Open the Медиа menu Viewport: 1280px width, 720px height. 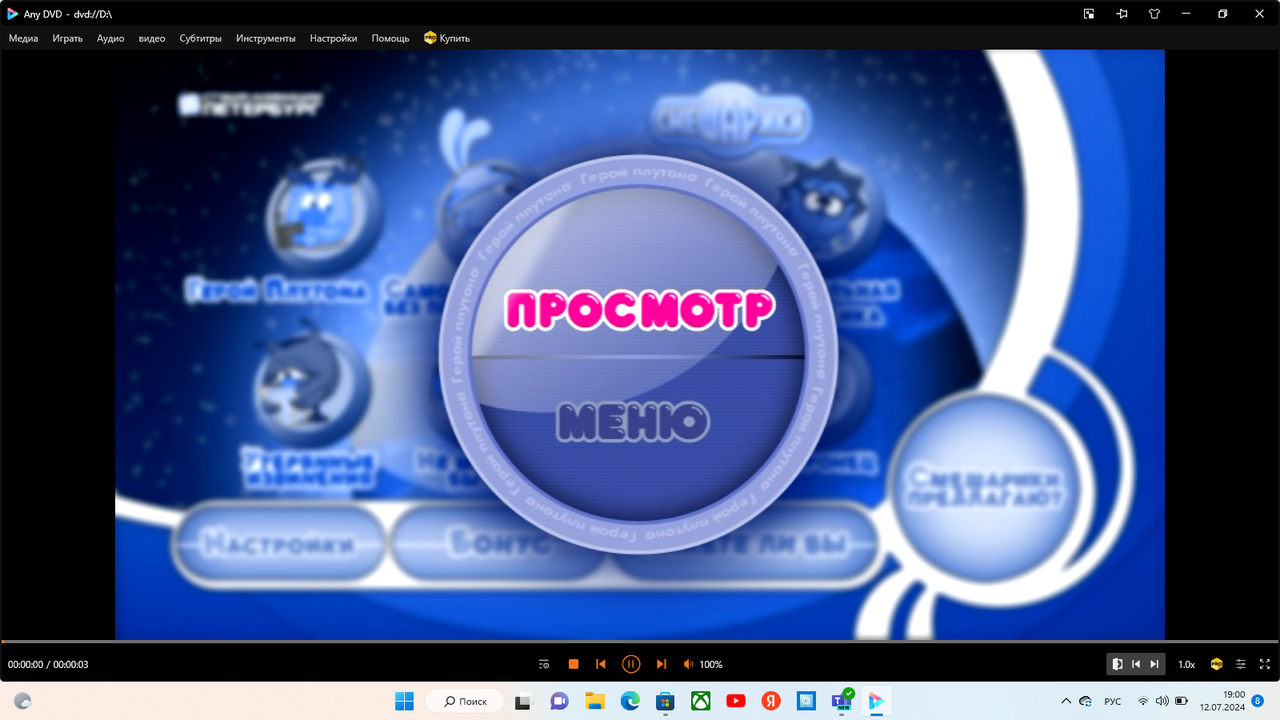22,38
